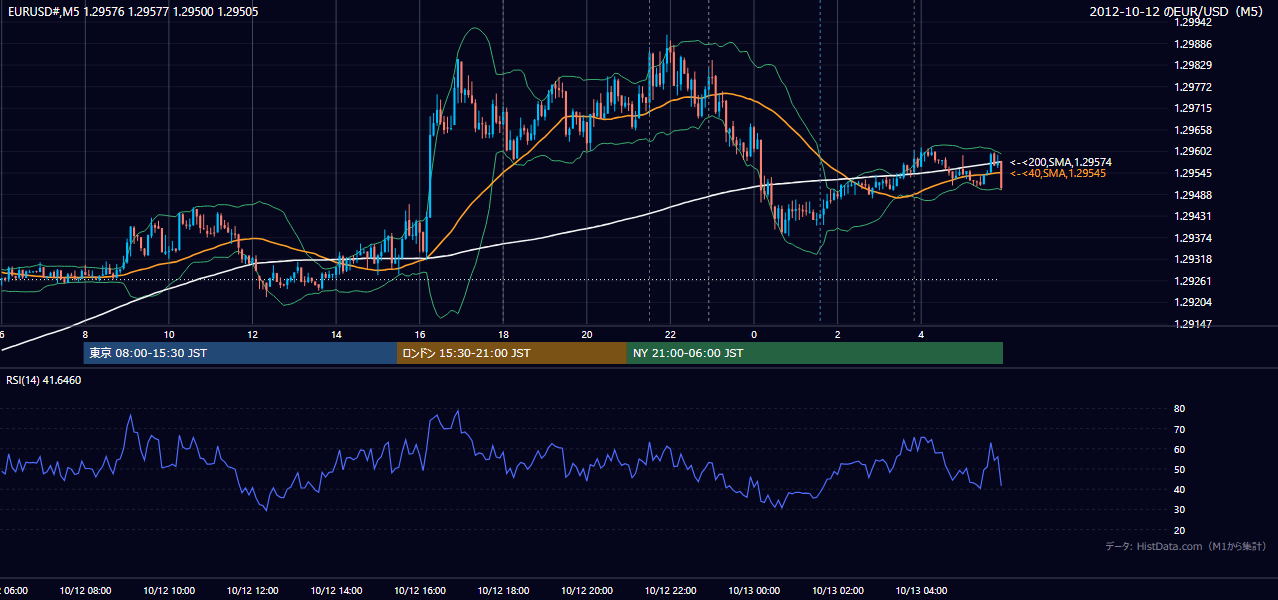Viewport: 1278px width, 600px height.
Task: Click the NY 21:00-06:00 JST session bar
Action: [815, 353]
